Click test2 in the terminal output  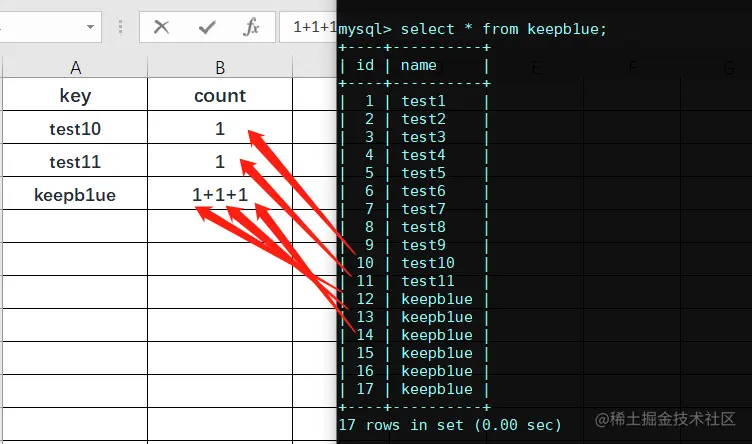tap(423, 119)
